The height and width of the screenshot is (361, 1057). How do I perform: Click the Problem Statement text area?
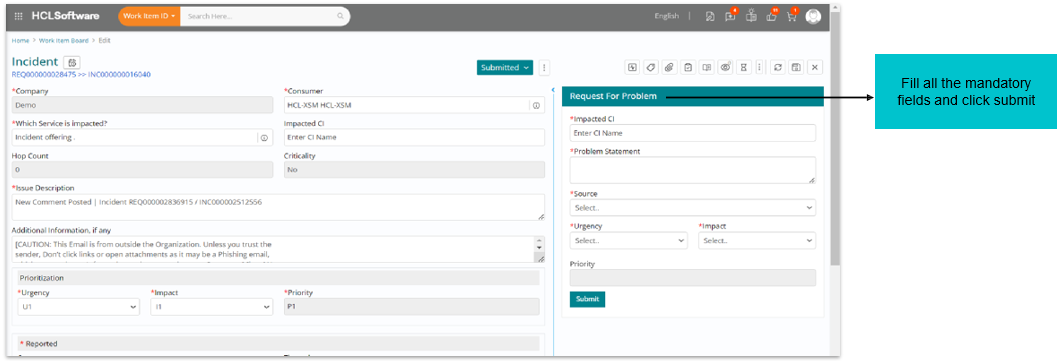coord(692,170)
